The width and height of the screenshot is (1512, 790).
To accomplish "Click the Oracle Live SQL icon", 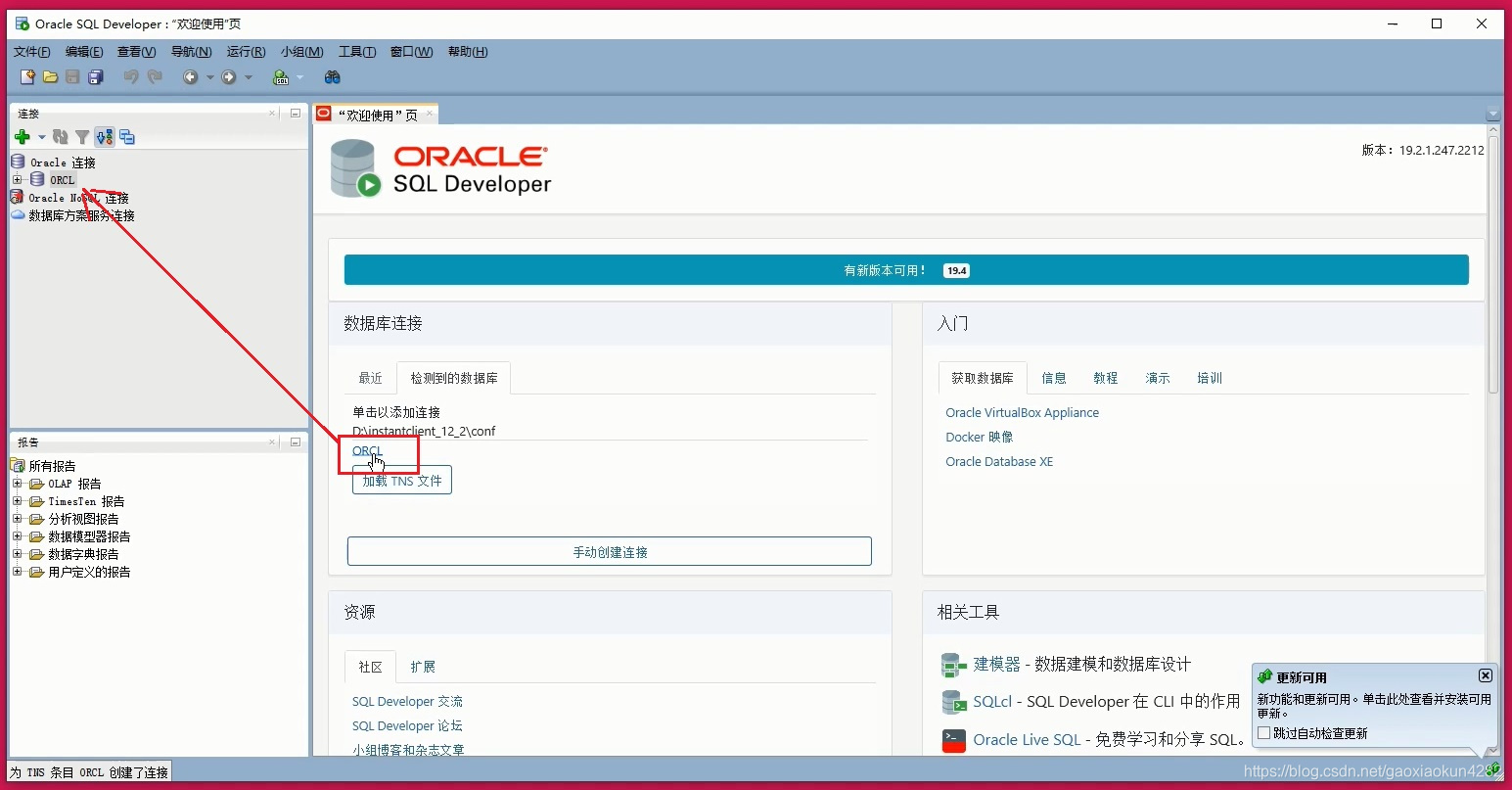I will 953,740.
